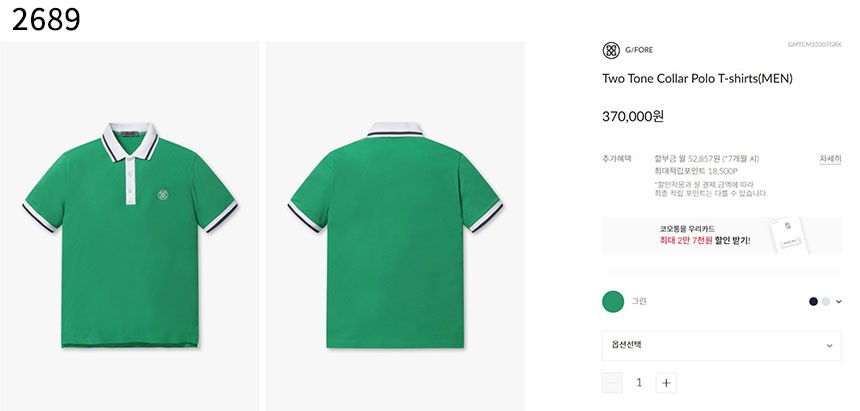Image resolution: width=860 pixels, height=411 pixels.
Task: Click the quantity number field
Action: 639,382
